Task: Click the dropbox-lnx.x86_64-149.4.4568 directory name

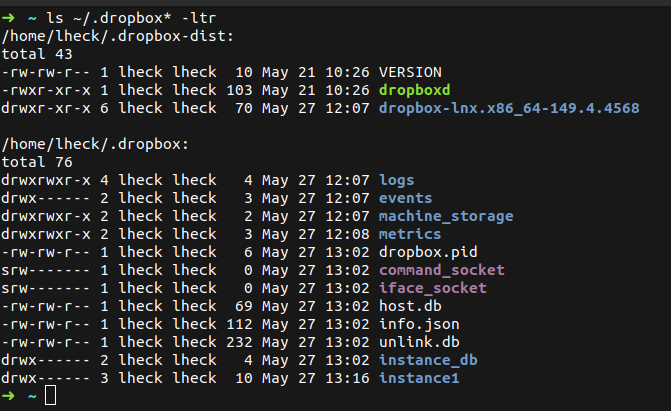Action: coord(509,108)
